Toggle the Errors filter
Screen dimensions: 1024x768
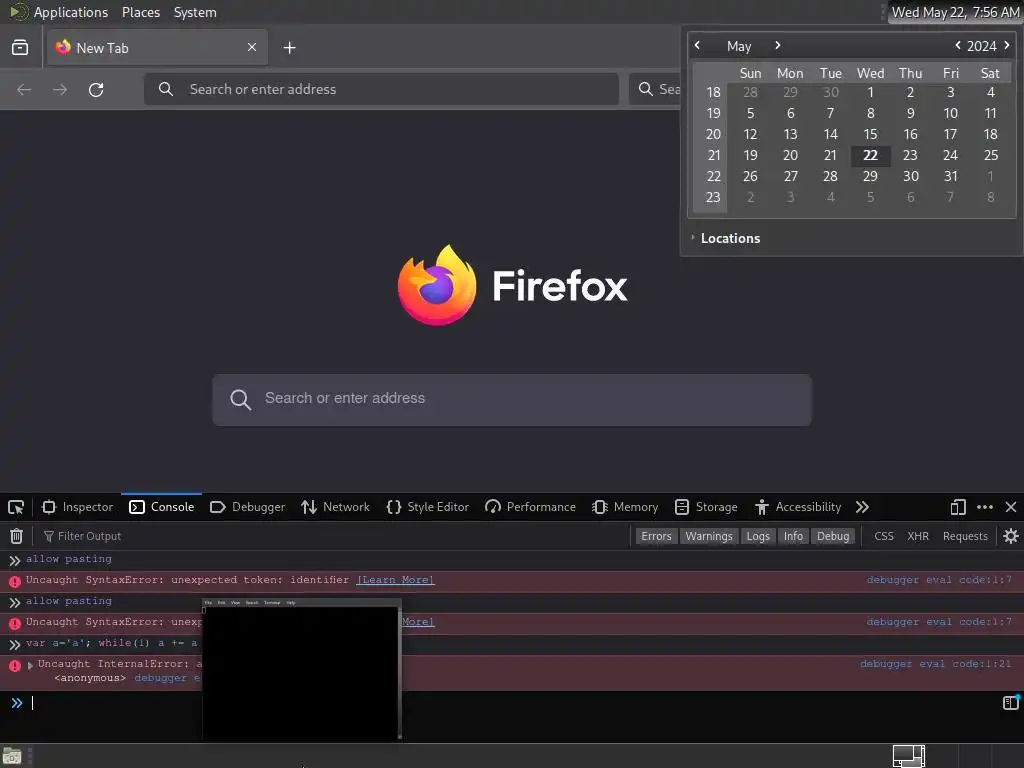tap(656, 536)
